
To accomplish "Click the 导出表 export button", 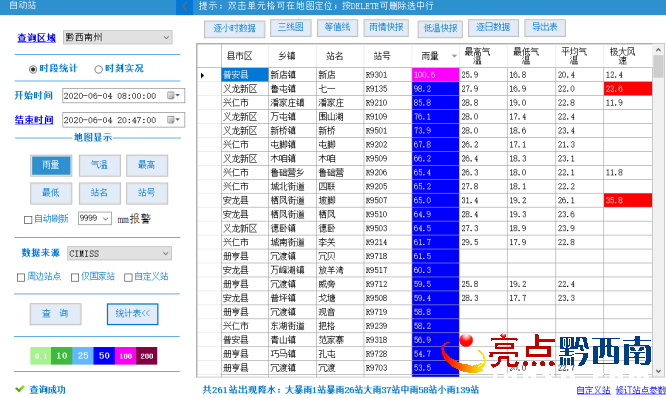I will tap(545, 28).
